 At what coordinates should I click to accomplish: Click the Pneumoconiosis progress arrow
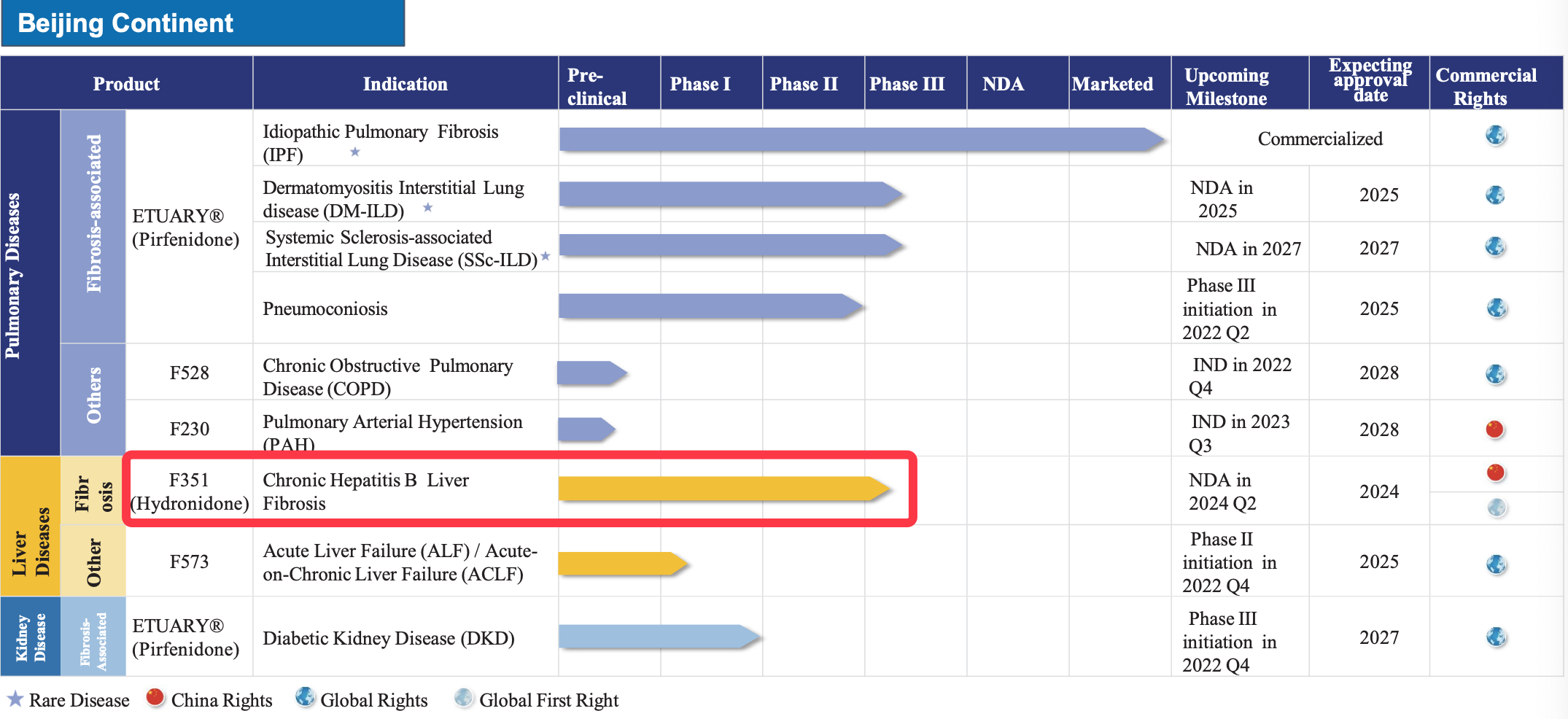(711, 306)
